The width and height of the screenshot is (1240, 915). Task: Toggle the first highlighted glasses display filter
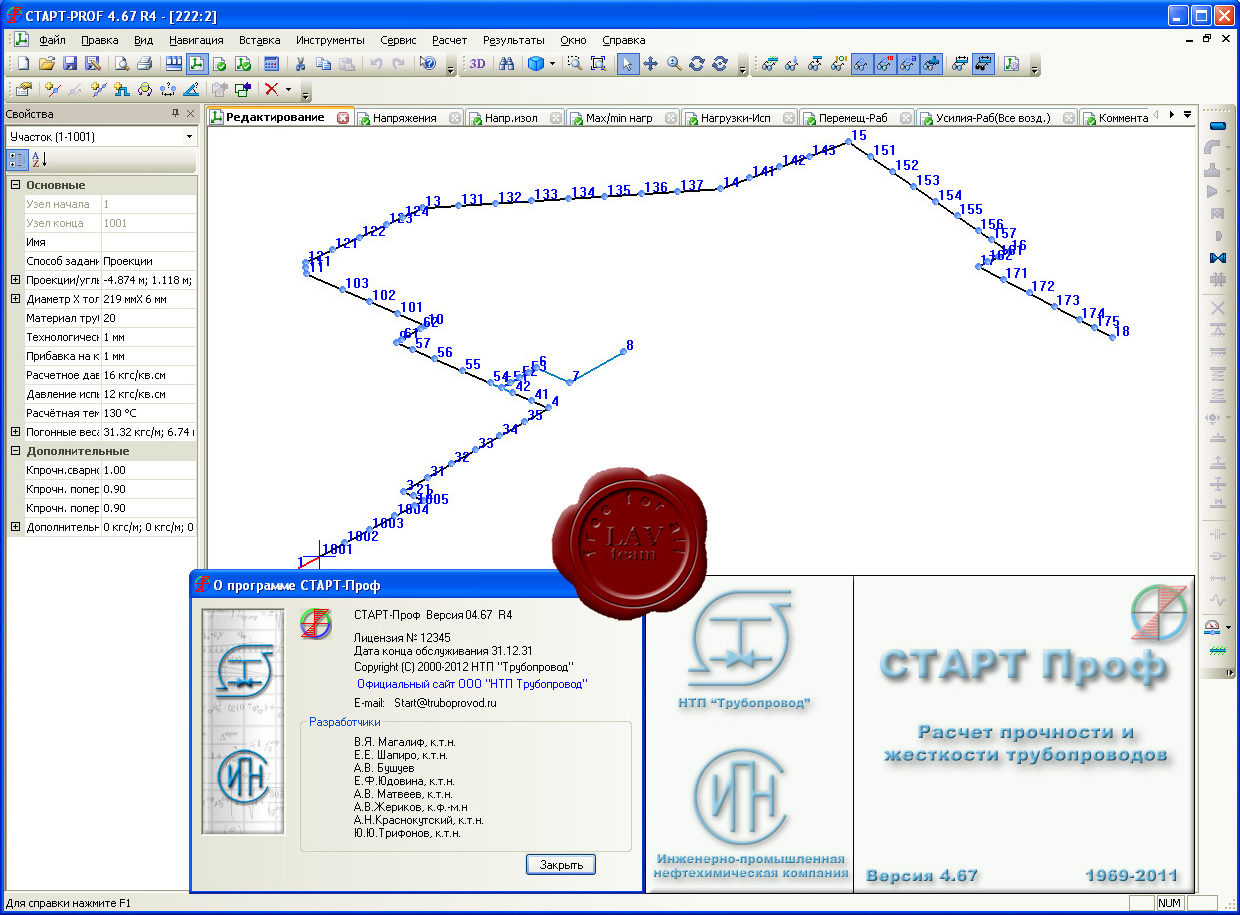coord(861,64)
